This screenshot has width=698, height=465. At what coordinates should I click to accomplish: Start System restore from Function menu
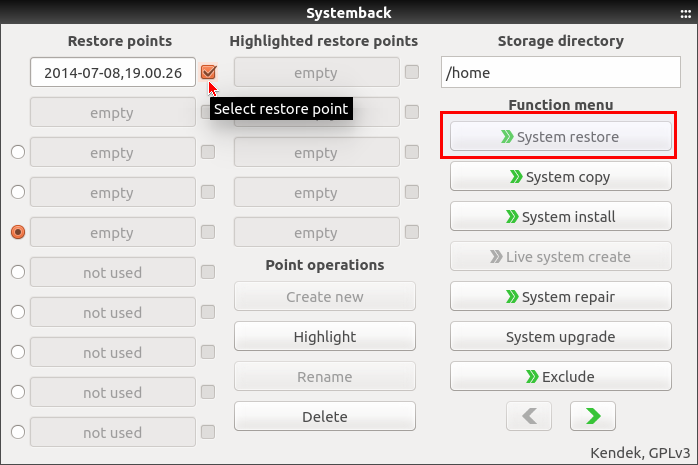point(560,136)
